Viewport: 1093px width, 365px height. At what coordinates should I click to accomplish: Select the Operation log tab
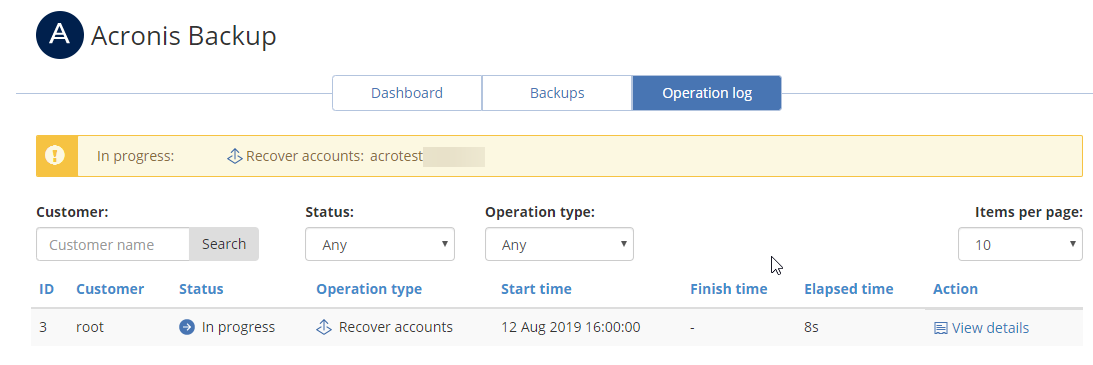coord(707,93)
